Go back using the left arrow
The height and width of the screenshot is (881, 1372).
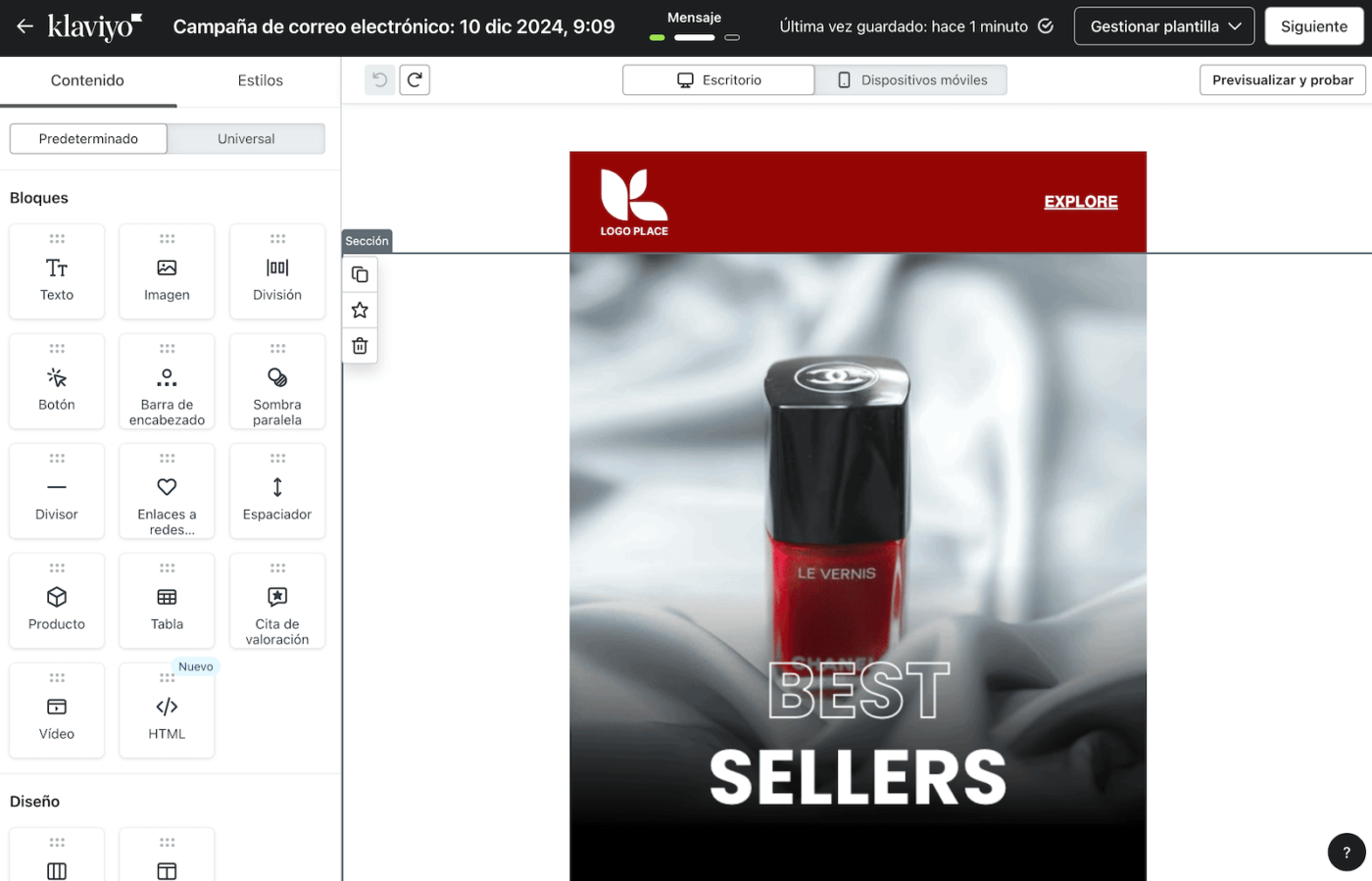tap(24, 26)
